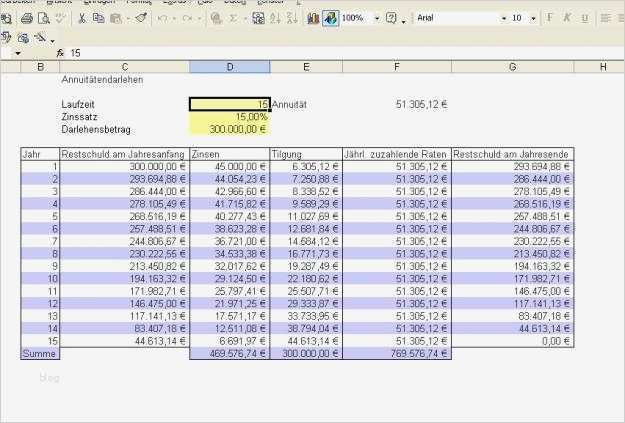Select year 8 Restschuld cell 230.222,55 € in column C

pos(125,254)
